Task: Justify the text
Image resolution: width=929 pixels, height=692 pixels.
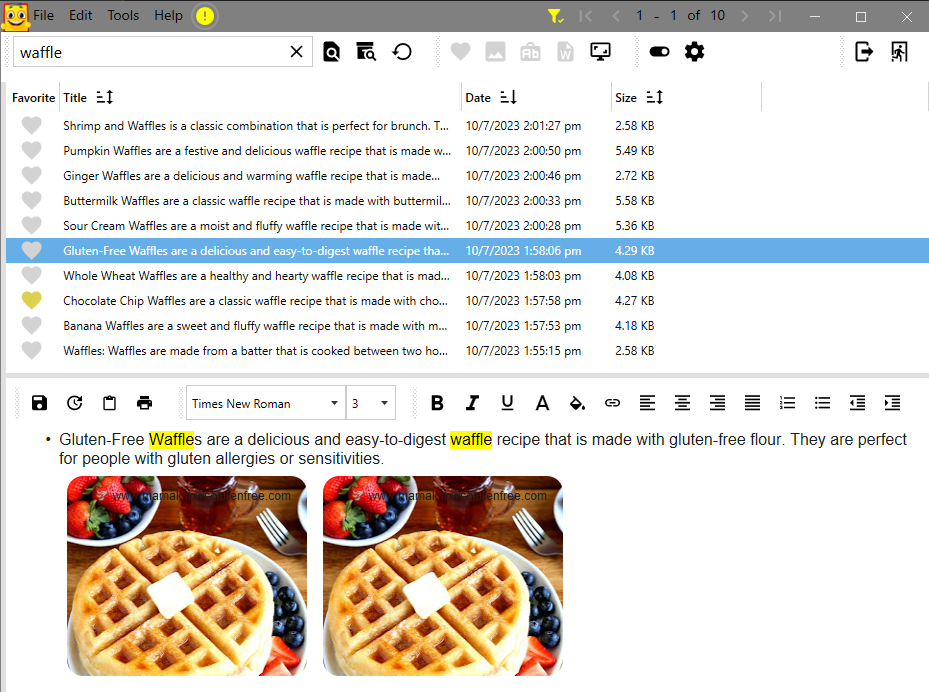Action: click(752, 403)
